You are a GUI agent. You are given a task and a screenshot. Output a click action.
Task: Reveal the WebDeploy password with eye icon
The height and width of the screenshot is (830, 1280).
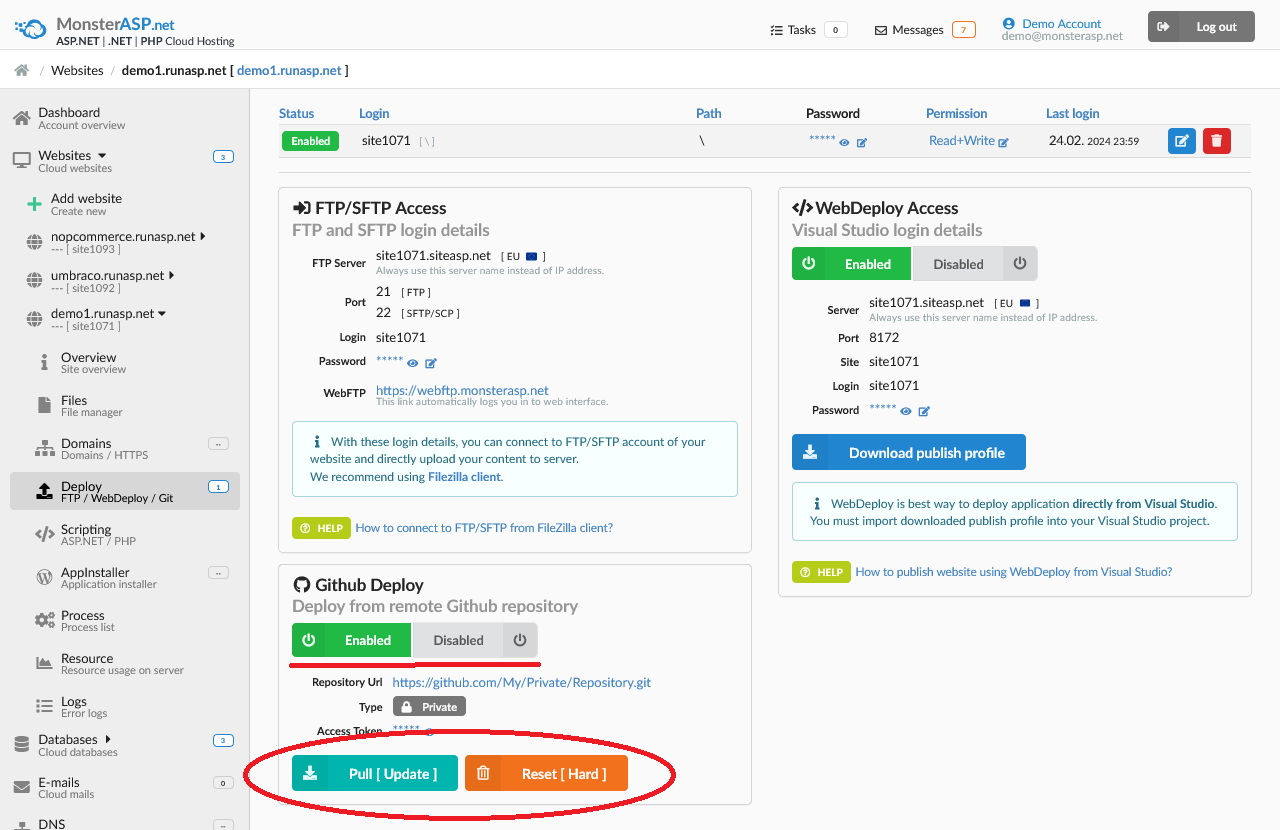[x=906, y=411]
